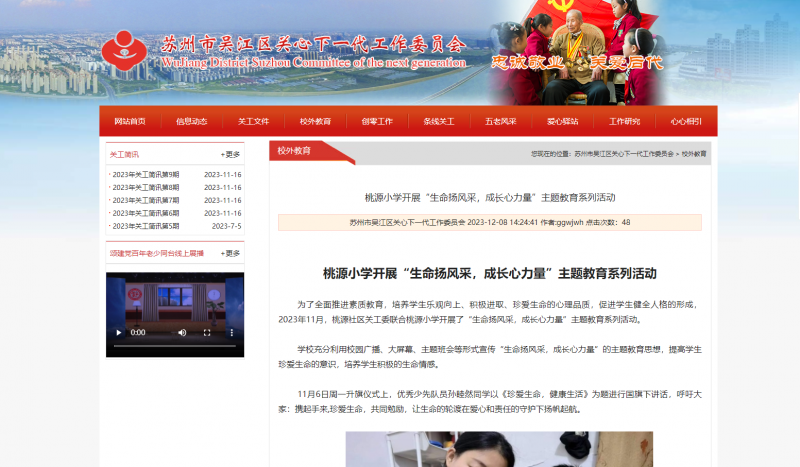Click the red committee logo in header

click(x=124, y=51)
